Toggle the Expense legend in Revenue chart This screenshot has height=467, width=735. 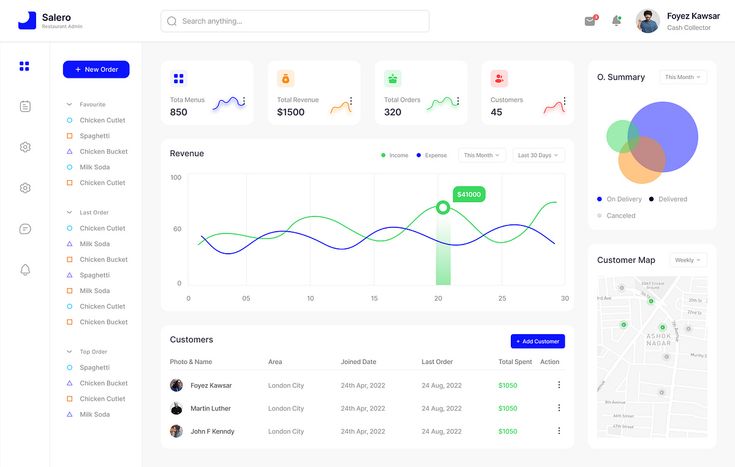(x=432, y=156)
